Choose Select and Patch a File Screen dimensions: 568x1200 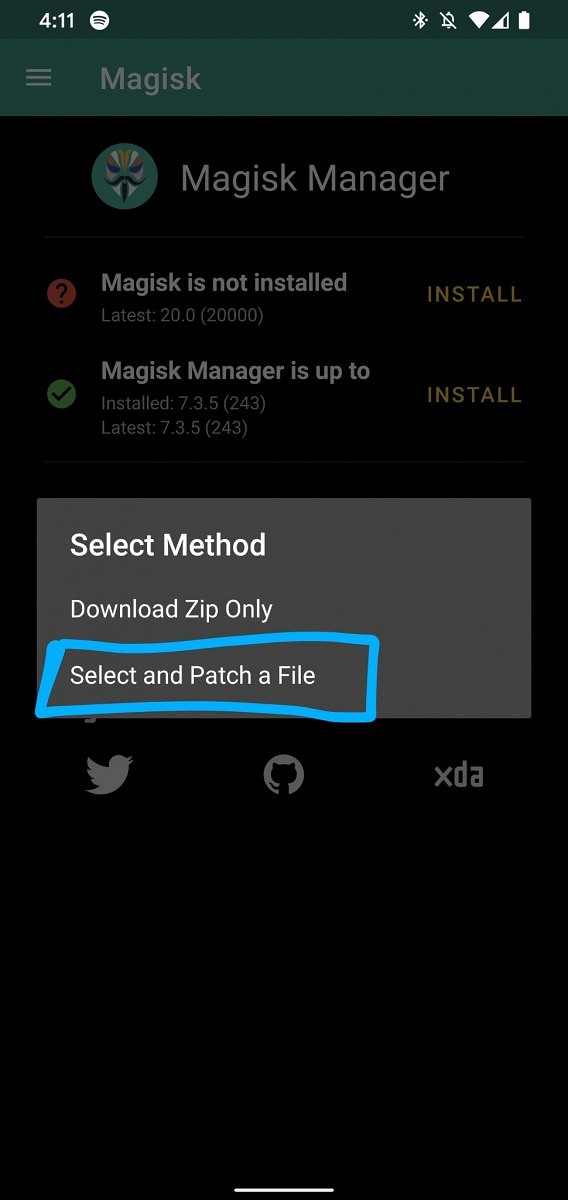(193, 676)
